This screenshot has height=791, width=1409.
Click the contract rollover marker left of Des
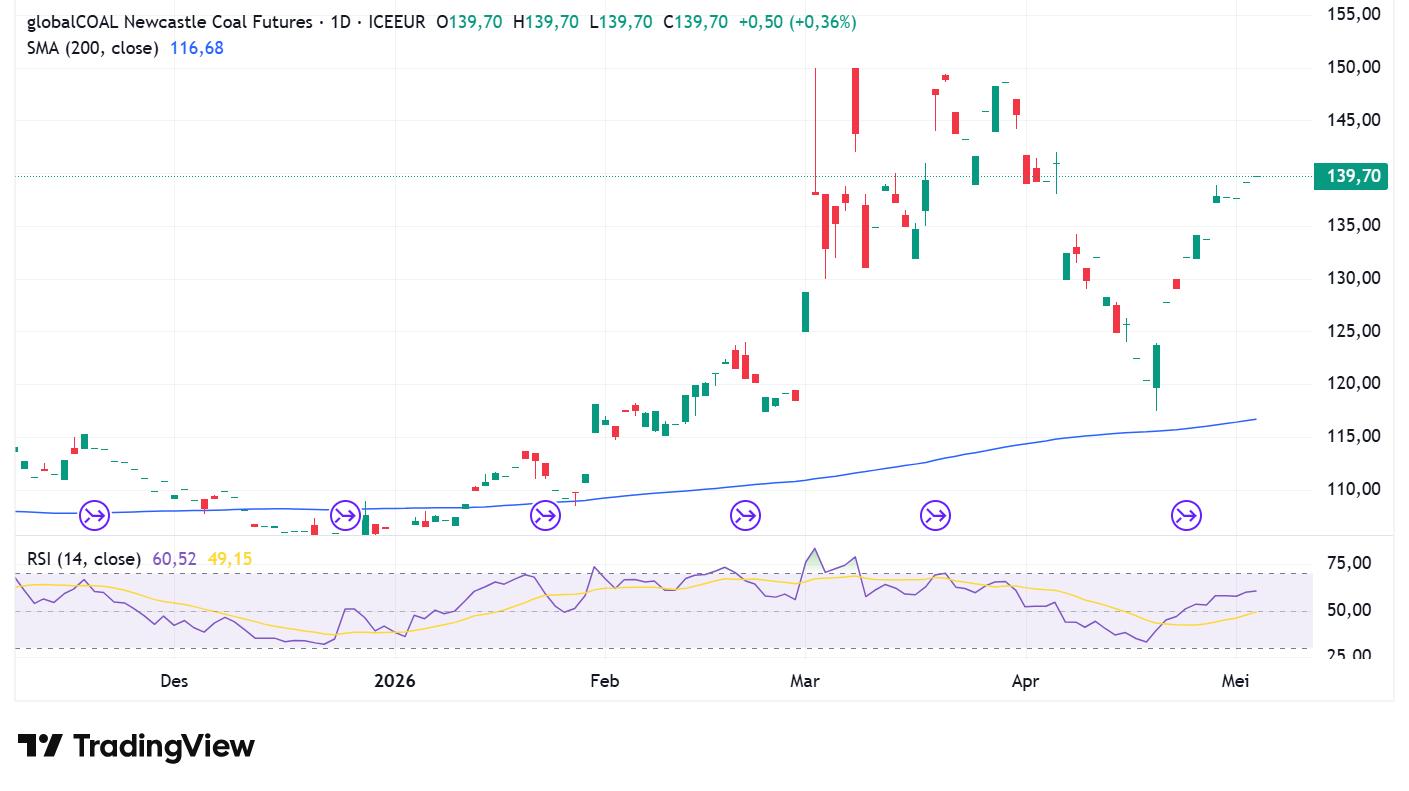pos(95,516)
